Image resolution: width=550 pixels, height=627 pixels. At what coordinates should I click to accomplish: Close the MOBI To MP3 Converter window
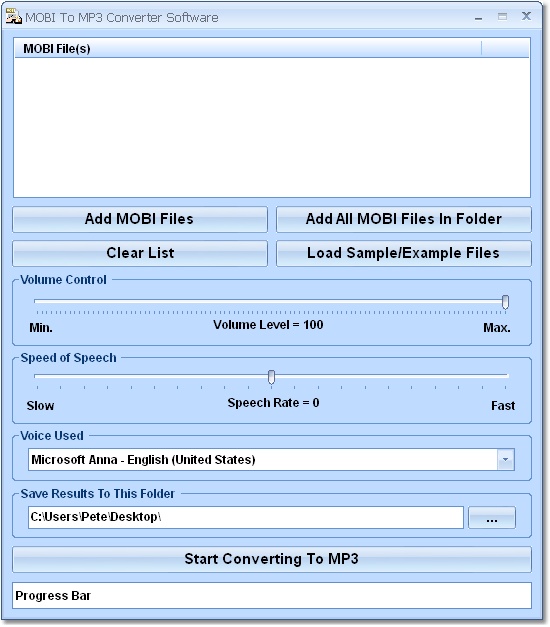(x=526, y=16)
